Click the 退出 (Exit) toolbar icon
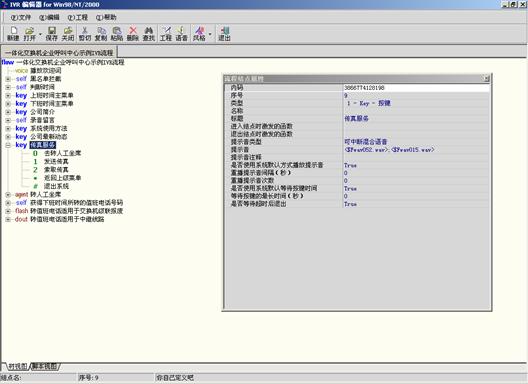Viewport: 528px width, 384px height. tap(224, 34)
